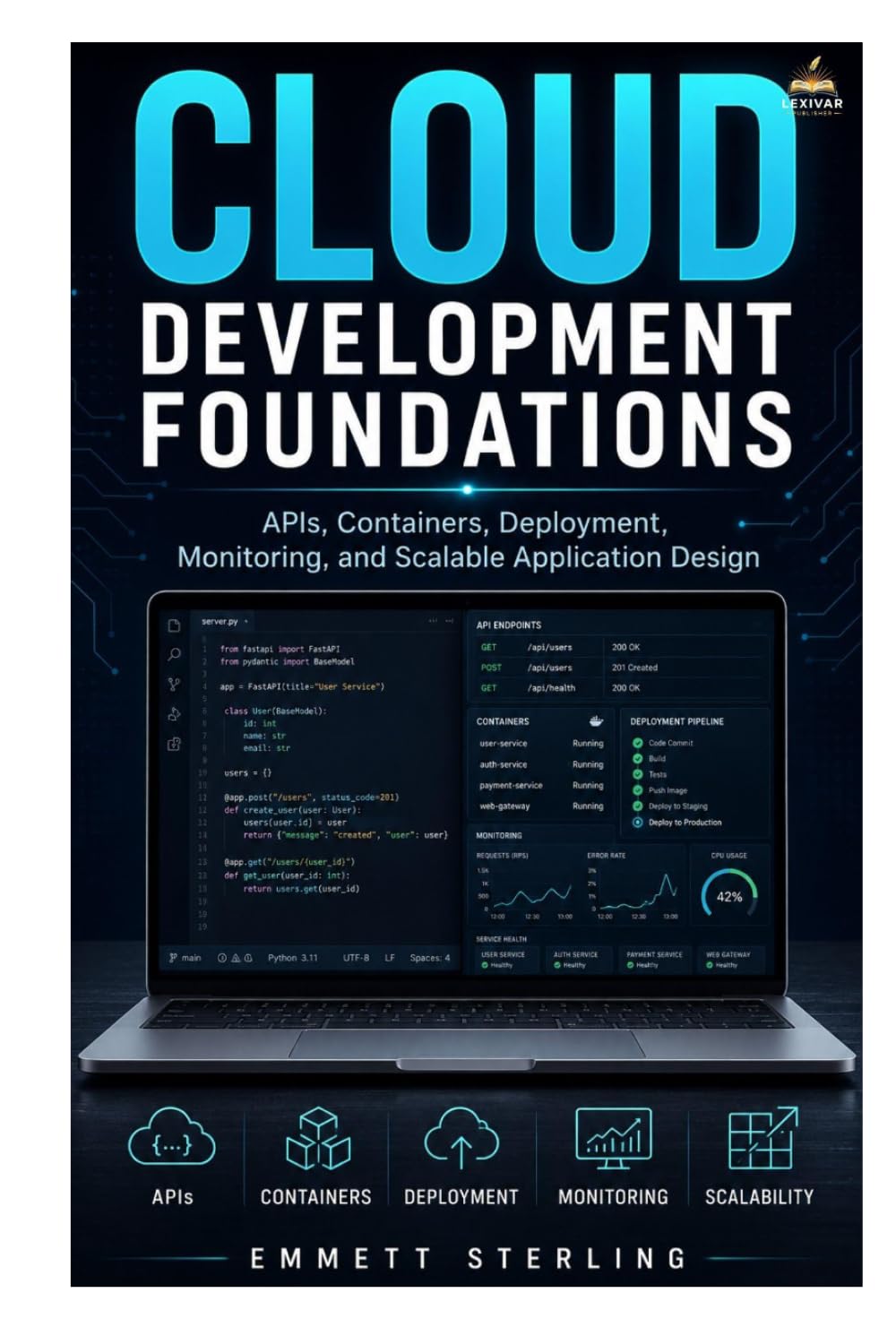Viewport: 896px width, 1336px height.
Task: Click the Emmett Sterling author name
Action: [467, 1258]
